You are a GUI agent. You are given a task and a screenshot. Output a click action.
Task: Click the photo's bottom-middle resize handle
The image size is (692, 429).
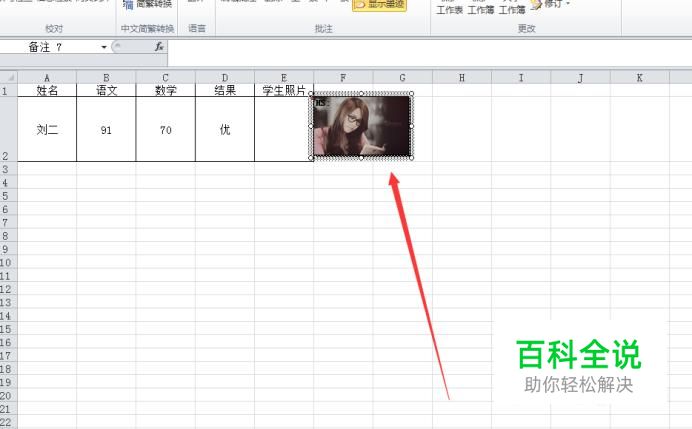361,158
